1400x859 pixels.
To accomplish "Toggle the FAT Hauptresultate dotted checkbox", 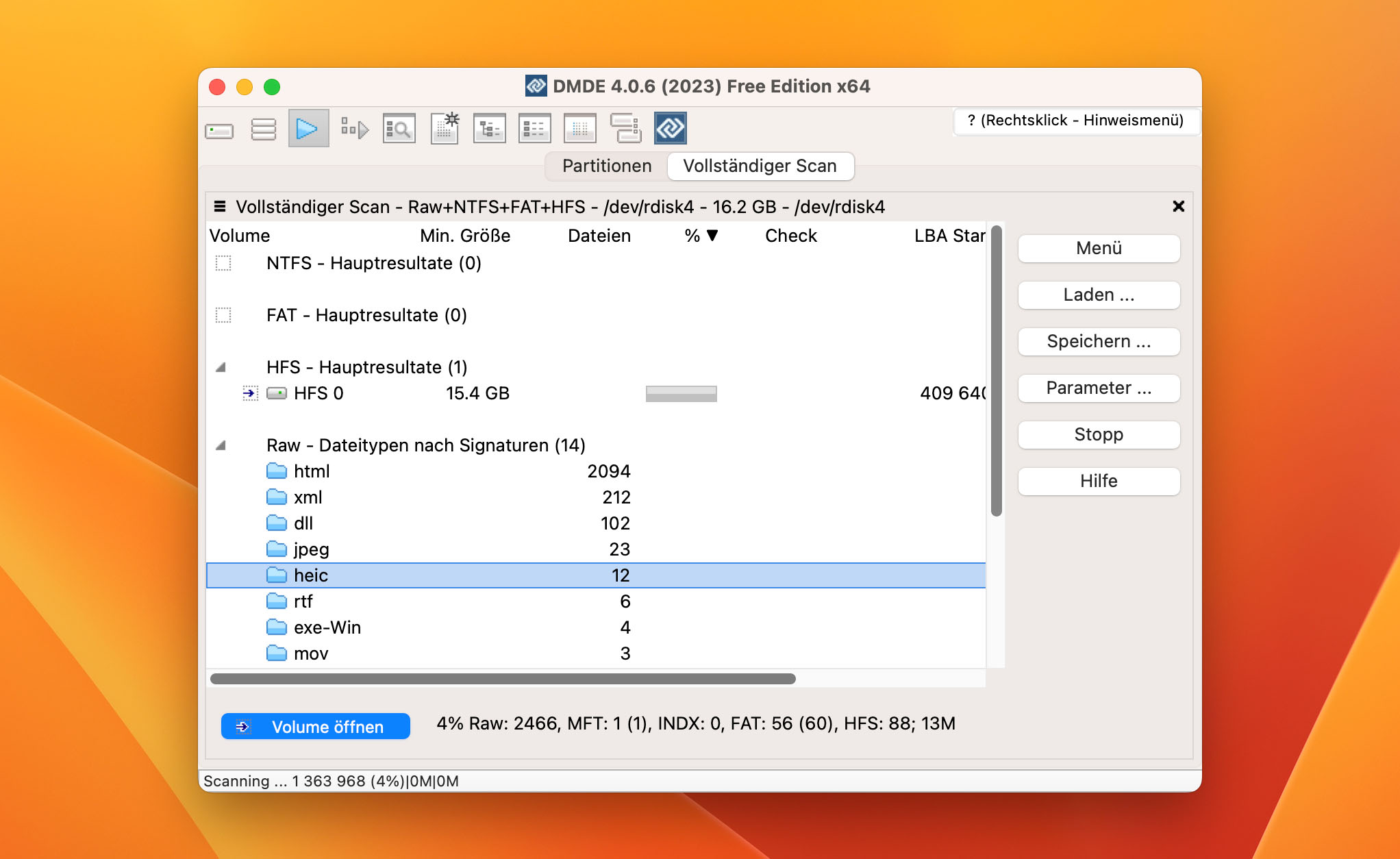I will point(223,315).
